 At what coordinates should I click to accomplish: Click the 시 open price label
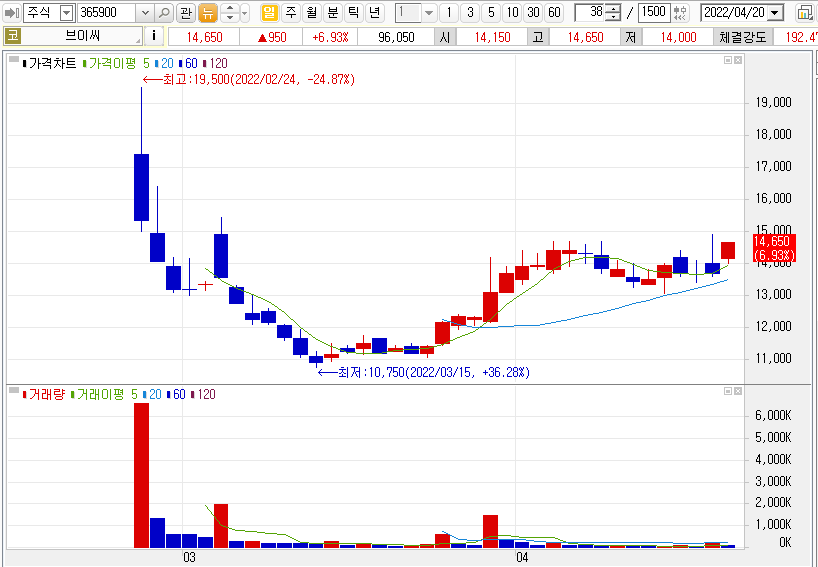coord(445,37)
